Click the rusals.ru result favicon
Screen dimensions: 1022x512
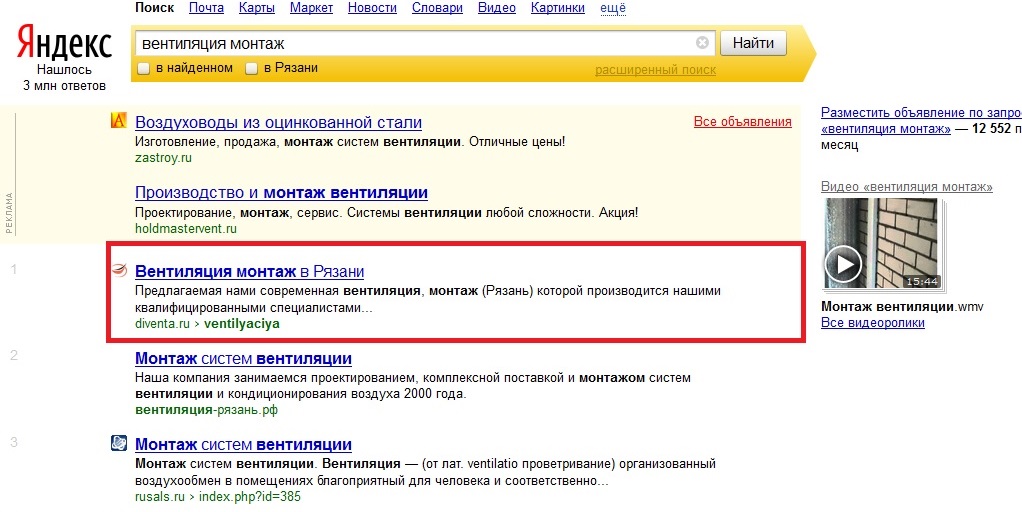(119, 444)
